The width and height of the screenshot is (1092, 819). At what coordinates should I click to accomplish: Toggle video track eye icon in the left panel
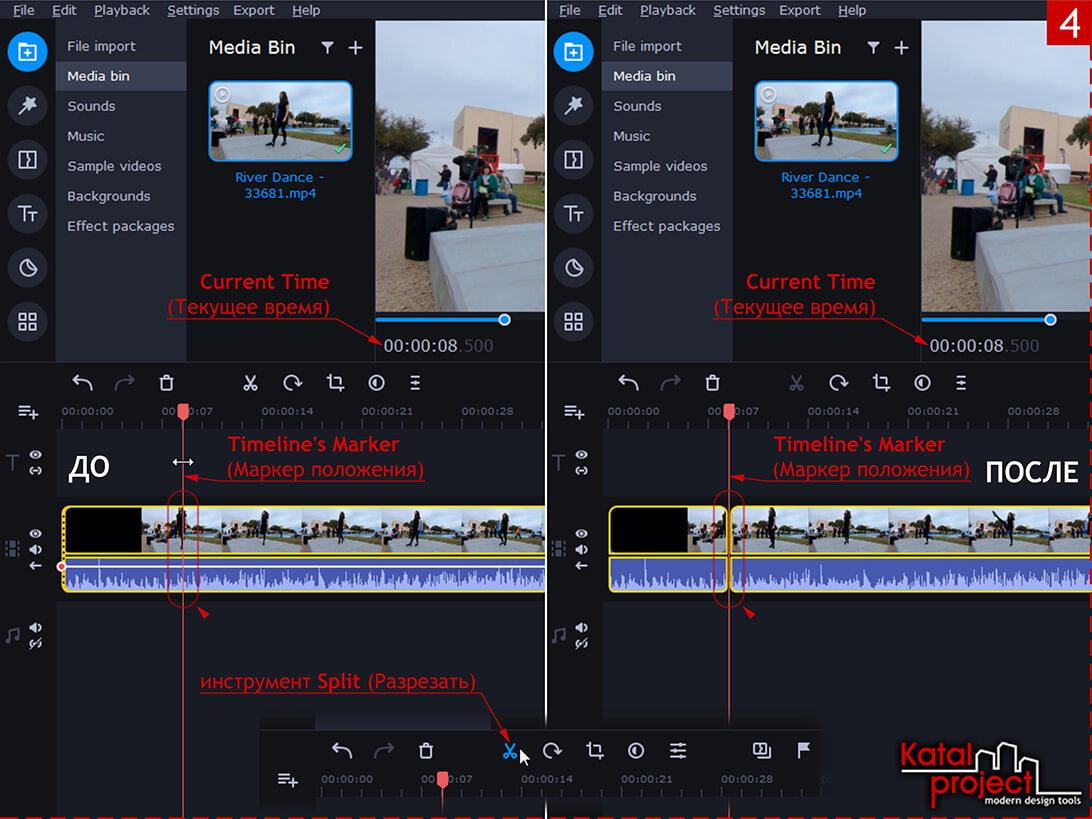(x=36, y=534)
